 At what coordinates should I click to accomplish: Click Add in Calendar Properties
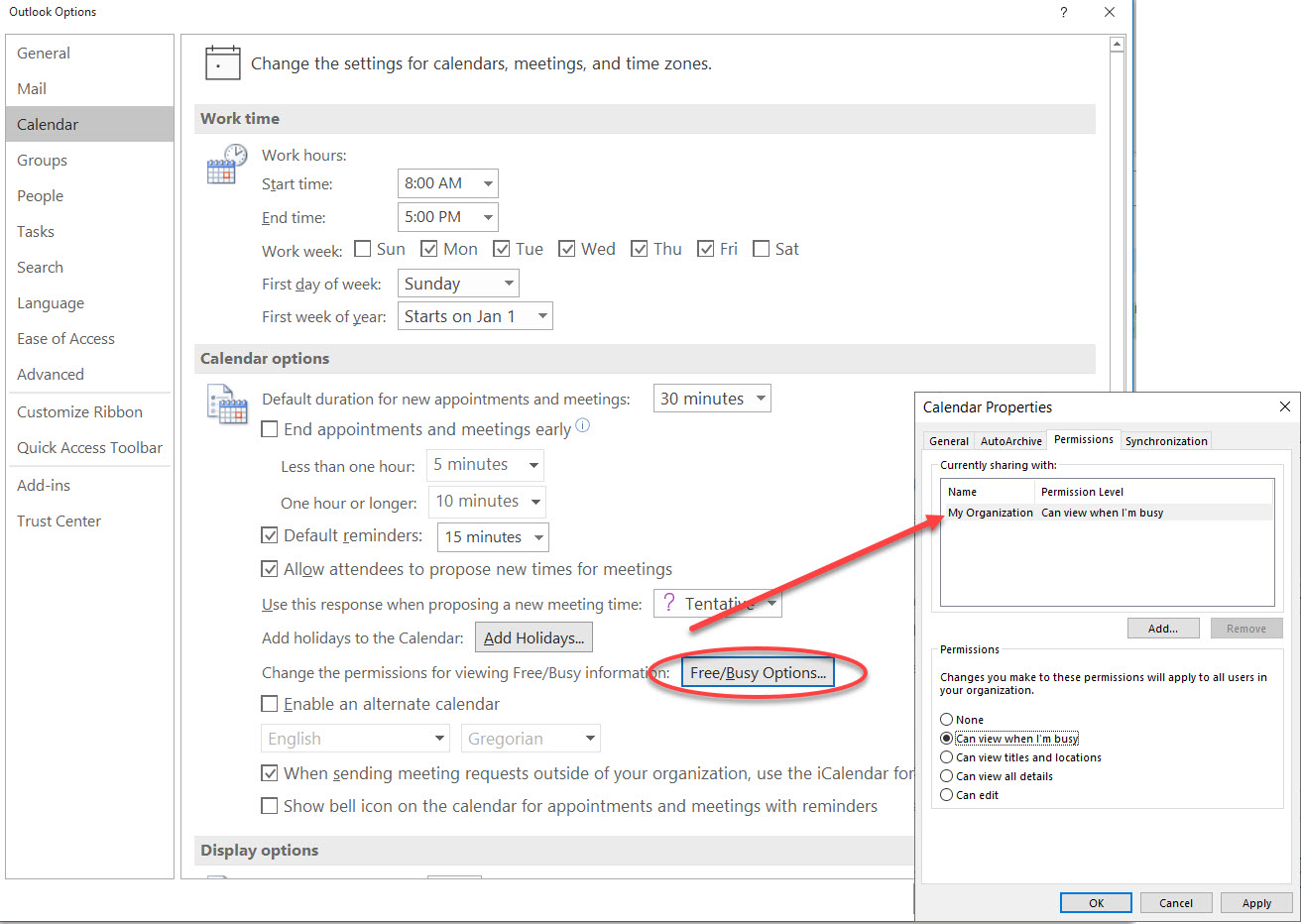pos(1163,629)
